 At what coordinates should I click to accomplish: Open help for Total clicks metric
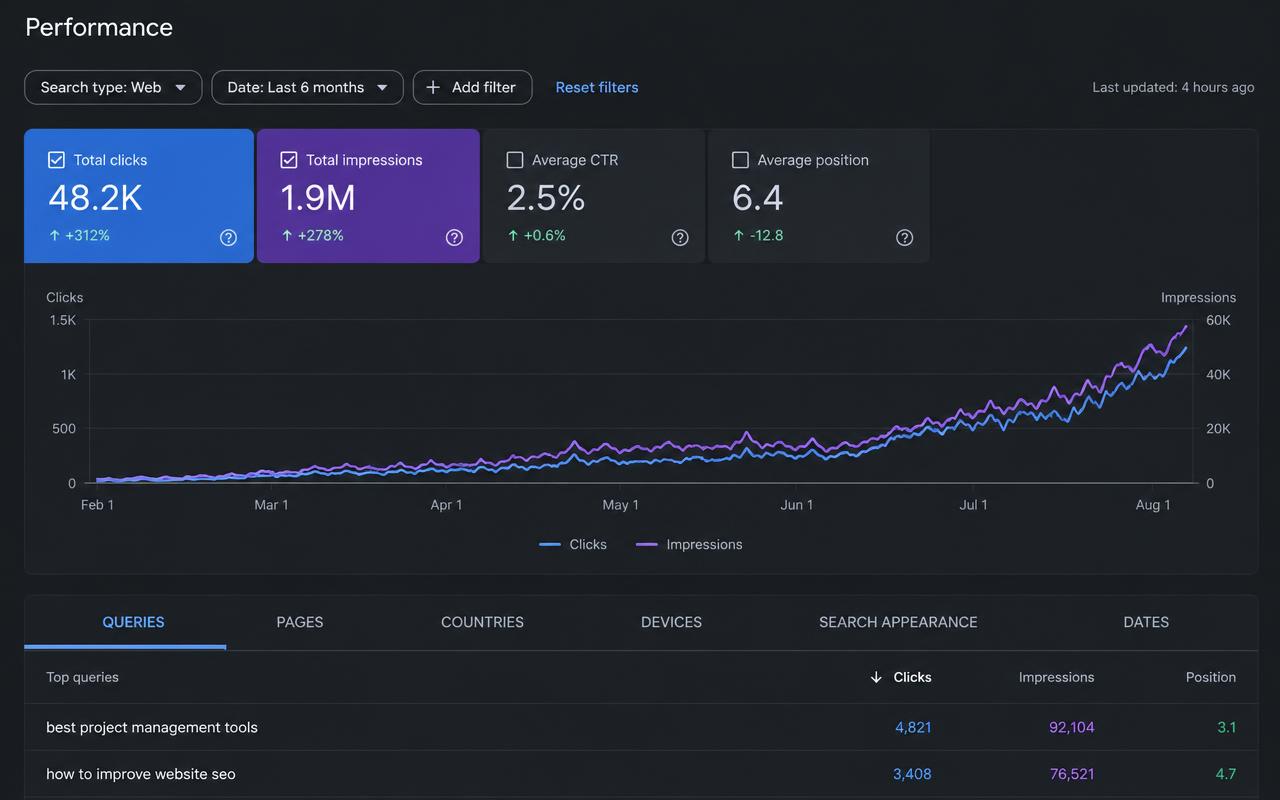coord(228,237)
